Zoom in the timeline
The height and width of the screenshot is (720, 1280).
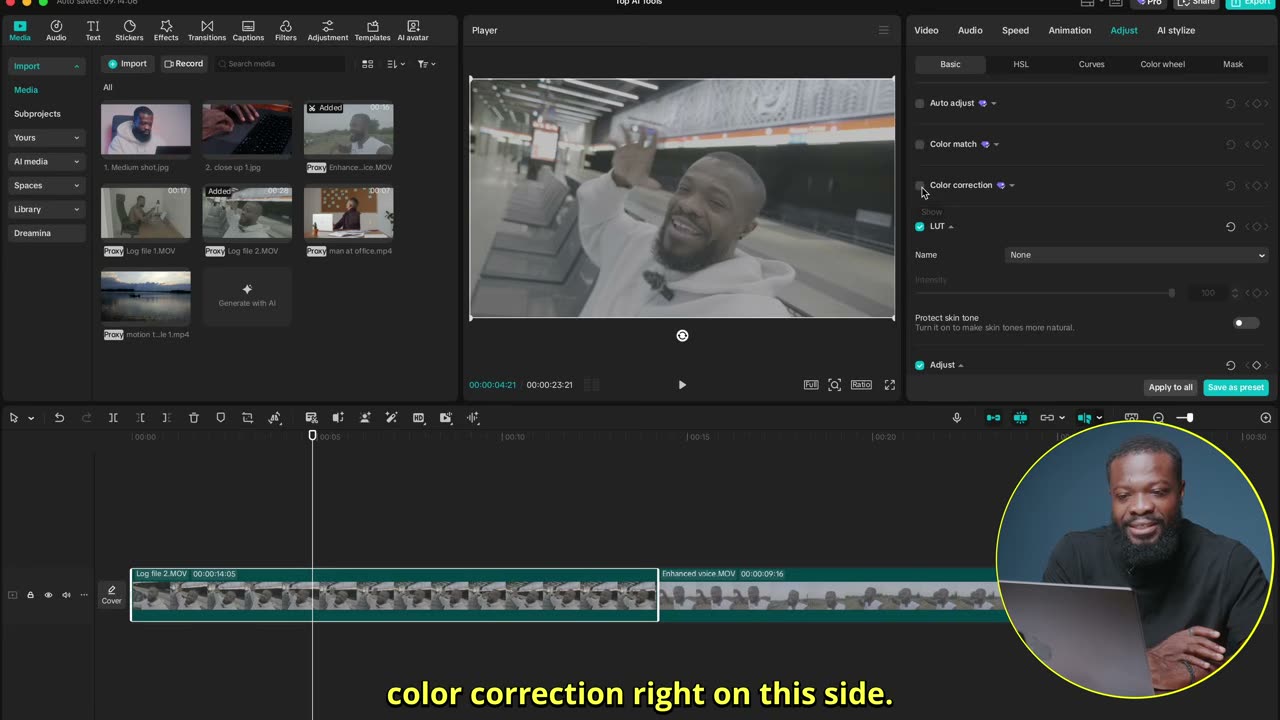[1266, 418]
